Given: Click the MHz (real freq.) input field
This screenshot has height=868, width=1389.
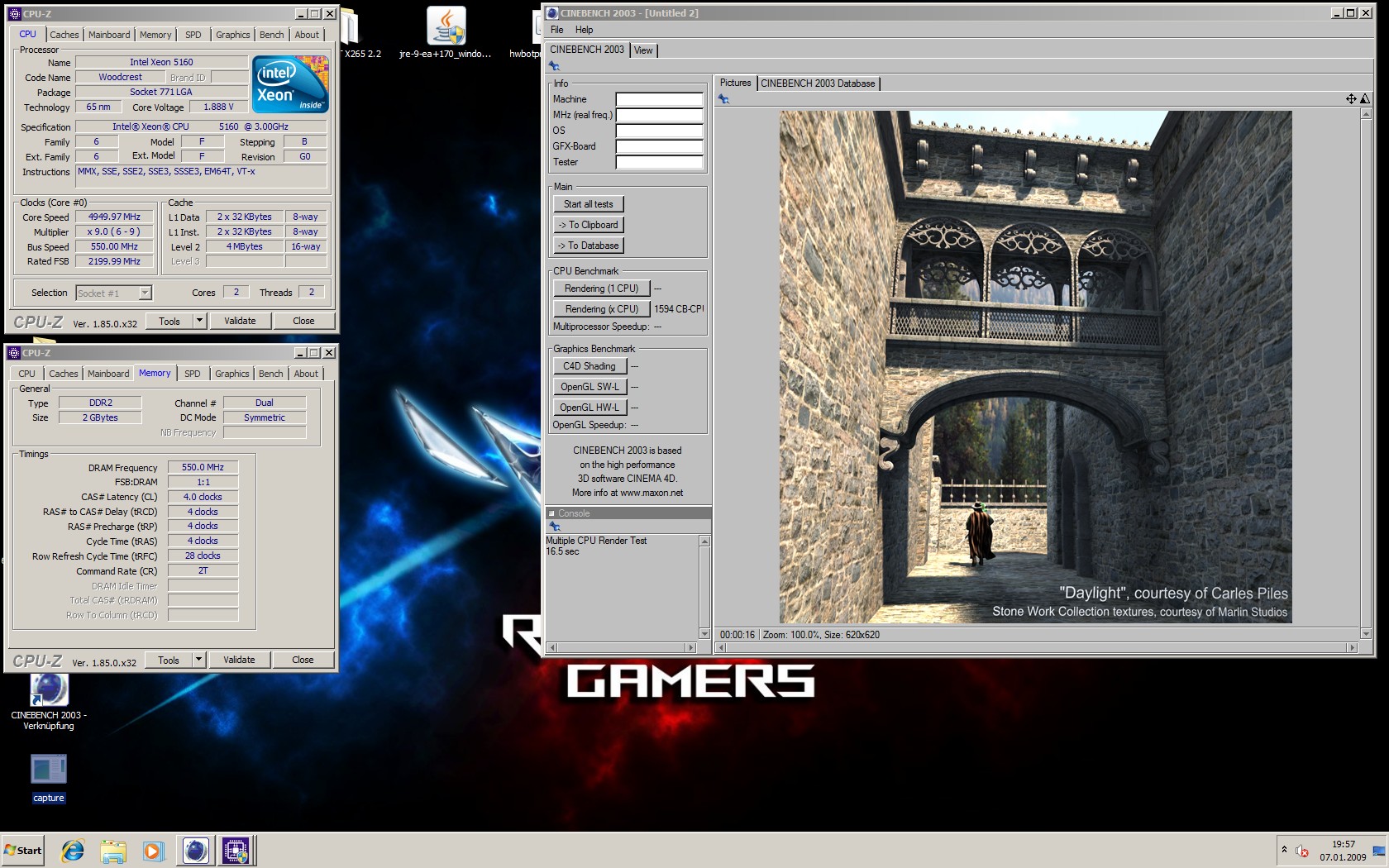Looking at the screenshot, I should 659,115.
